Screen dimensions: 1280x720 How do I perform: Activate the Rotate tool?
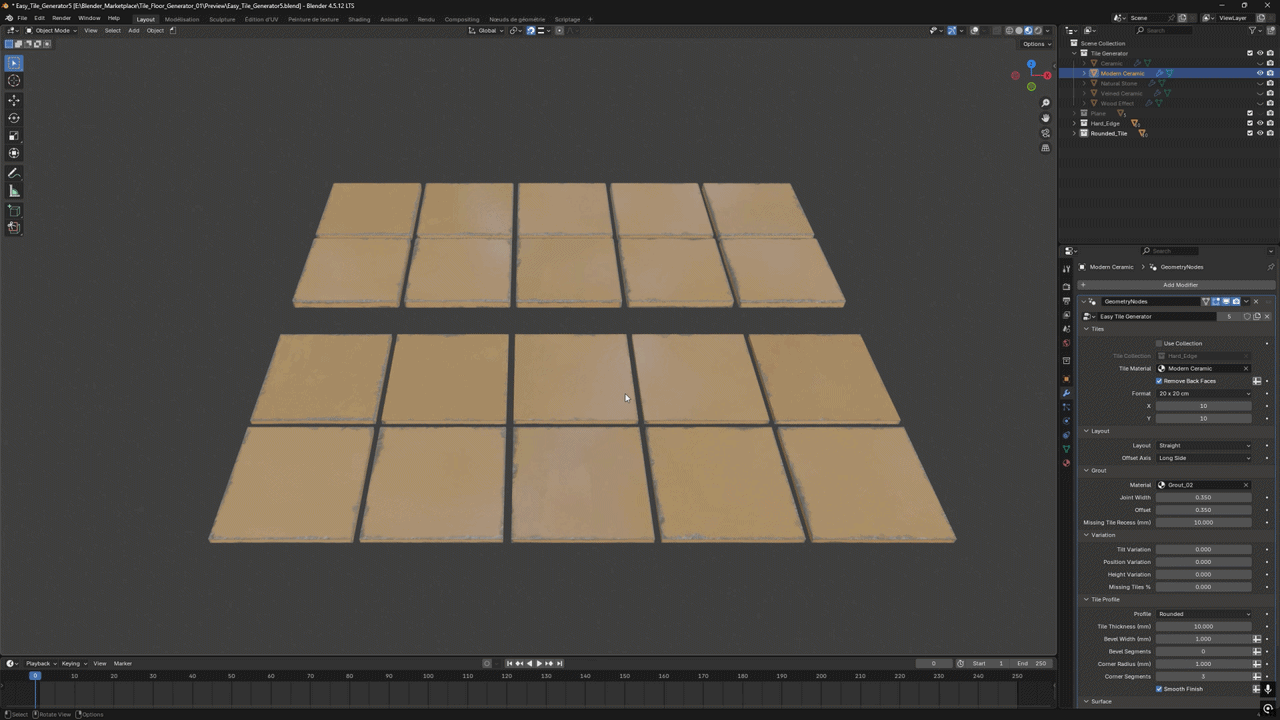point(14,118)
